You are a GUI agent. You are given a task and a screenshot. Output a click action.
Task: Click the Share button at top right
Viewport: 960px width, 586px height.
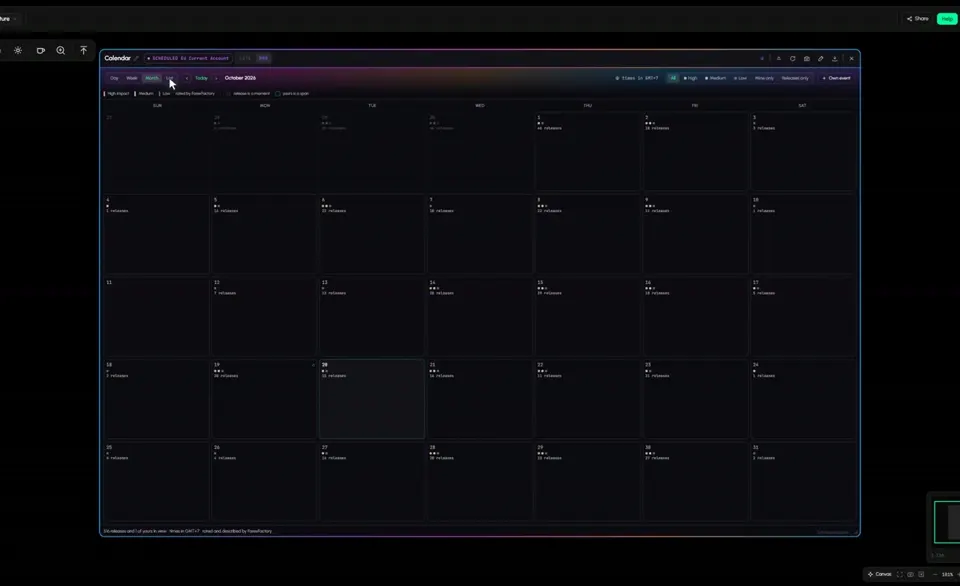click(918, 18)
